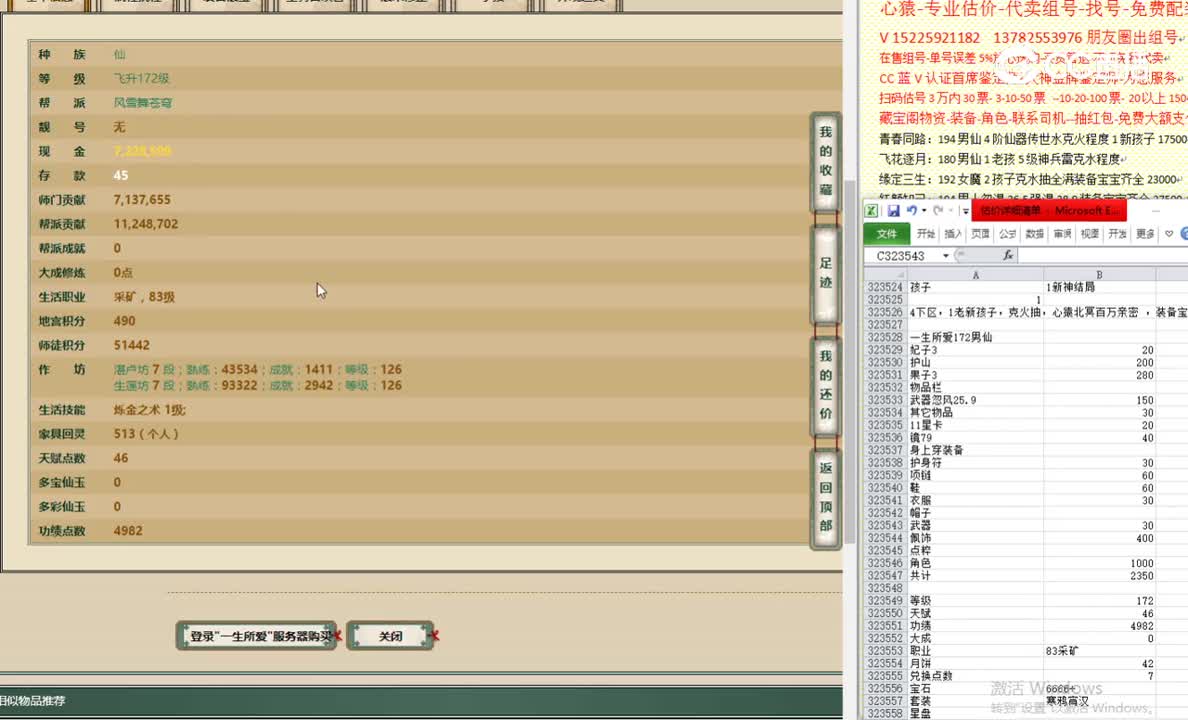
Task: Click the 登录"一生所爱"服务器购买 button
Action: (x=256, y=634)
